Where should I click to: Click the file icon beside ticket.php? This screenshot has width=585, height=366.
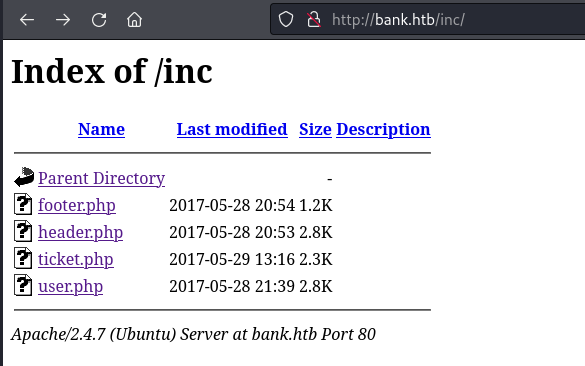pos(23,258)
